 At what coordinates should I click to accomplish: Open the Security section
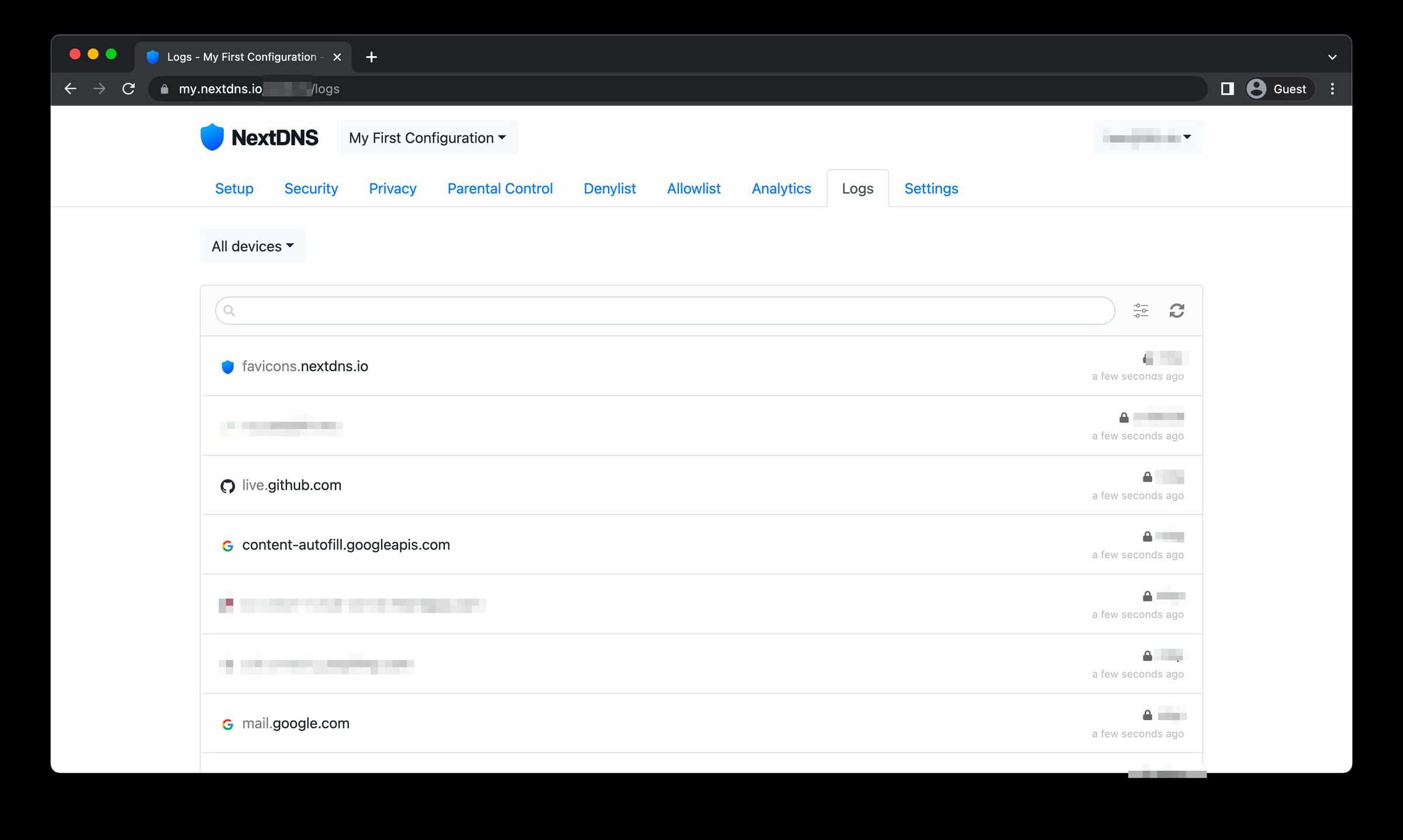click(x=311, y=188)
